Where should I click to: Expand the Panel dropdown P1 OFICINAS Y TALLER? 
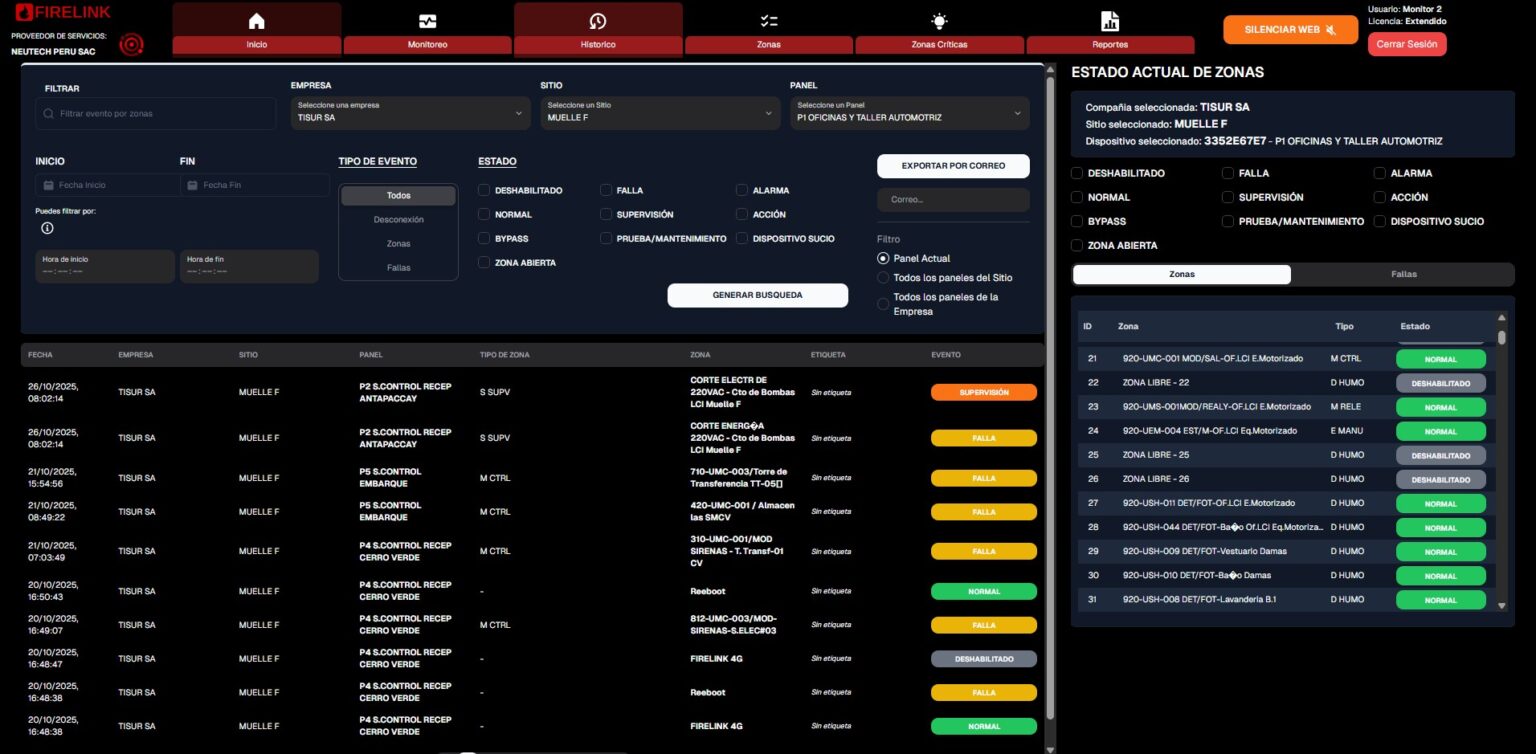point(909,113)
